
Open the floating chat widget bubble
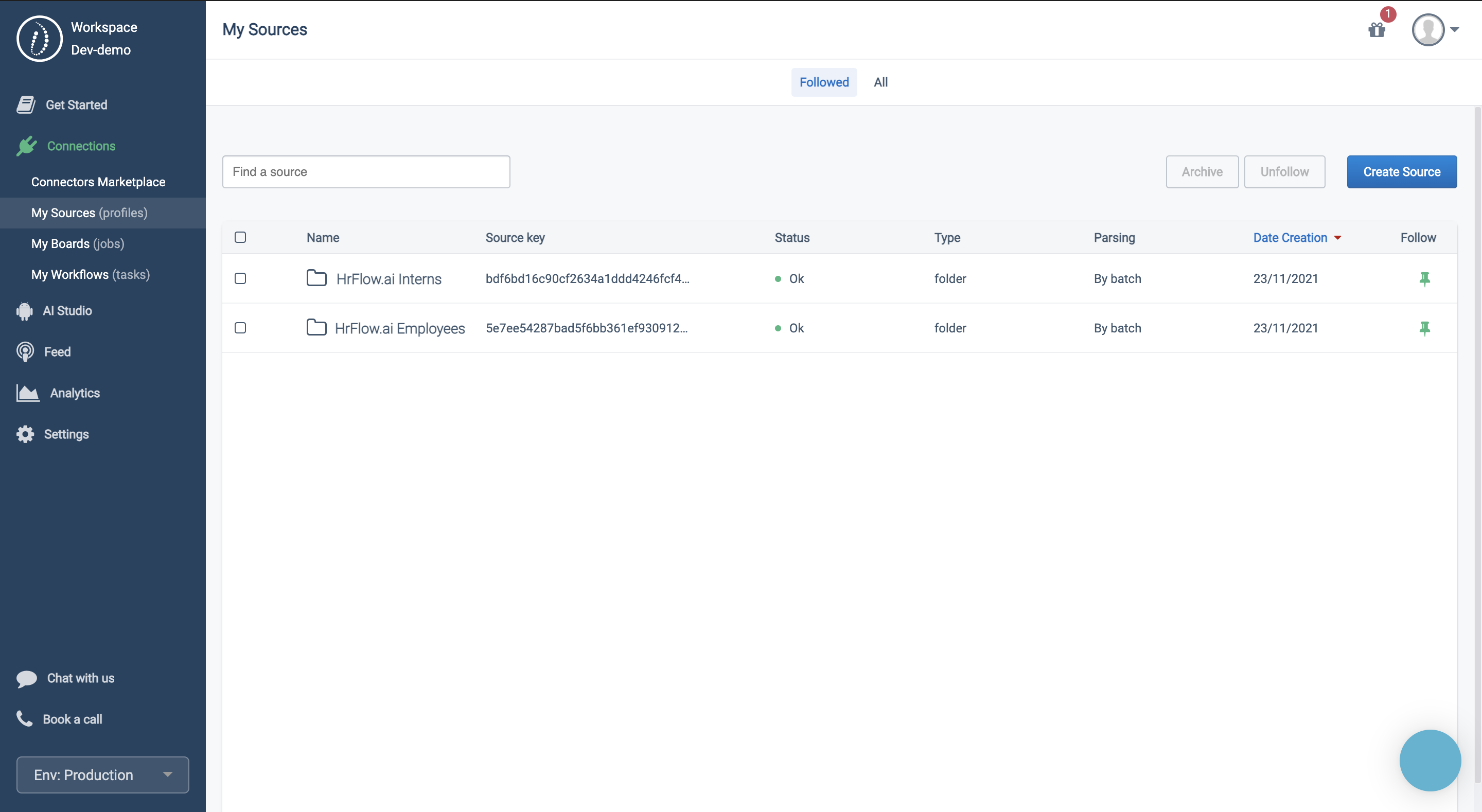[x=1430, y=761]
